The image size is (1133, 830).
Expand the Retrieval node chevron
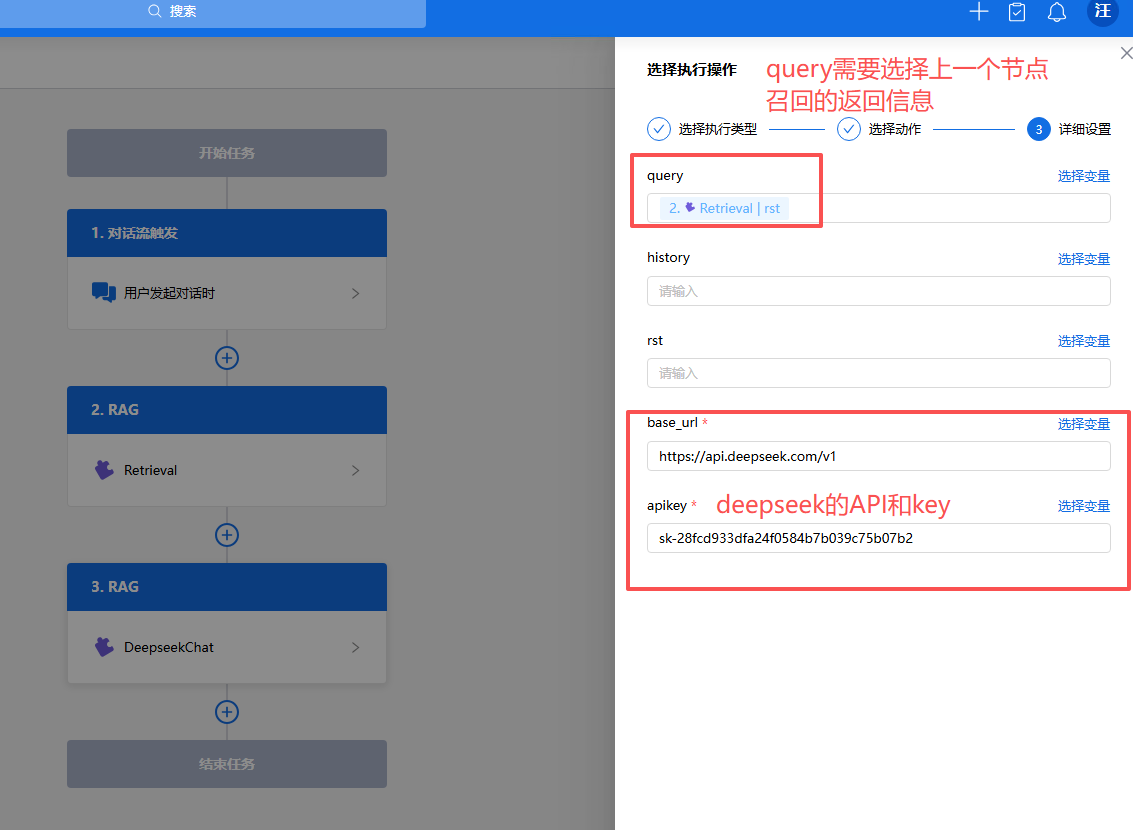point(356,470)
